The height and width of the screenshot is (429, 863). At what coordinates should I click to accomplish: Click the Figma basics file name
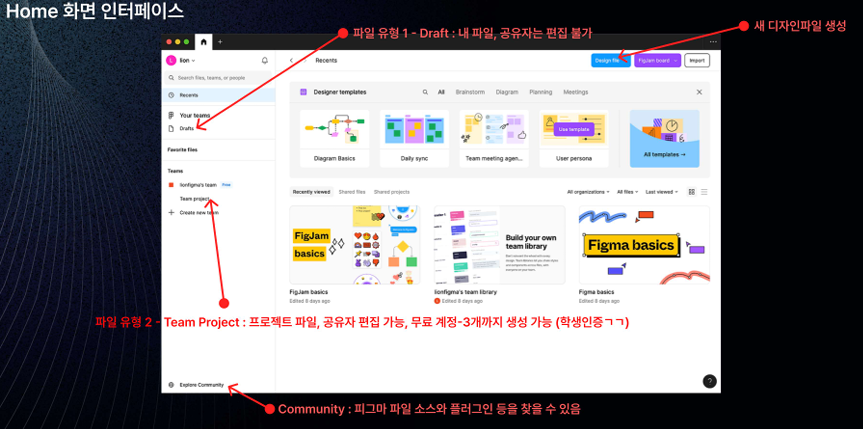596,292
